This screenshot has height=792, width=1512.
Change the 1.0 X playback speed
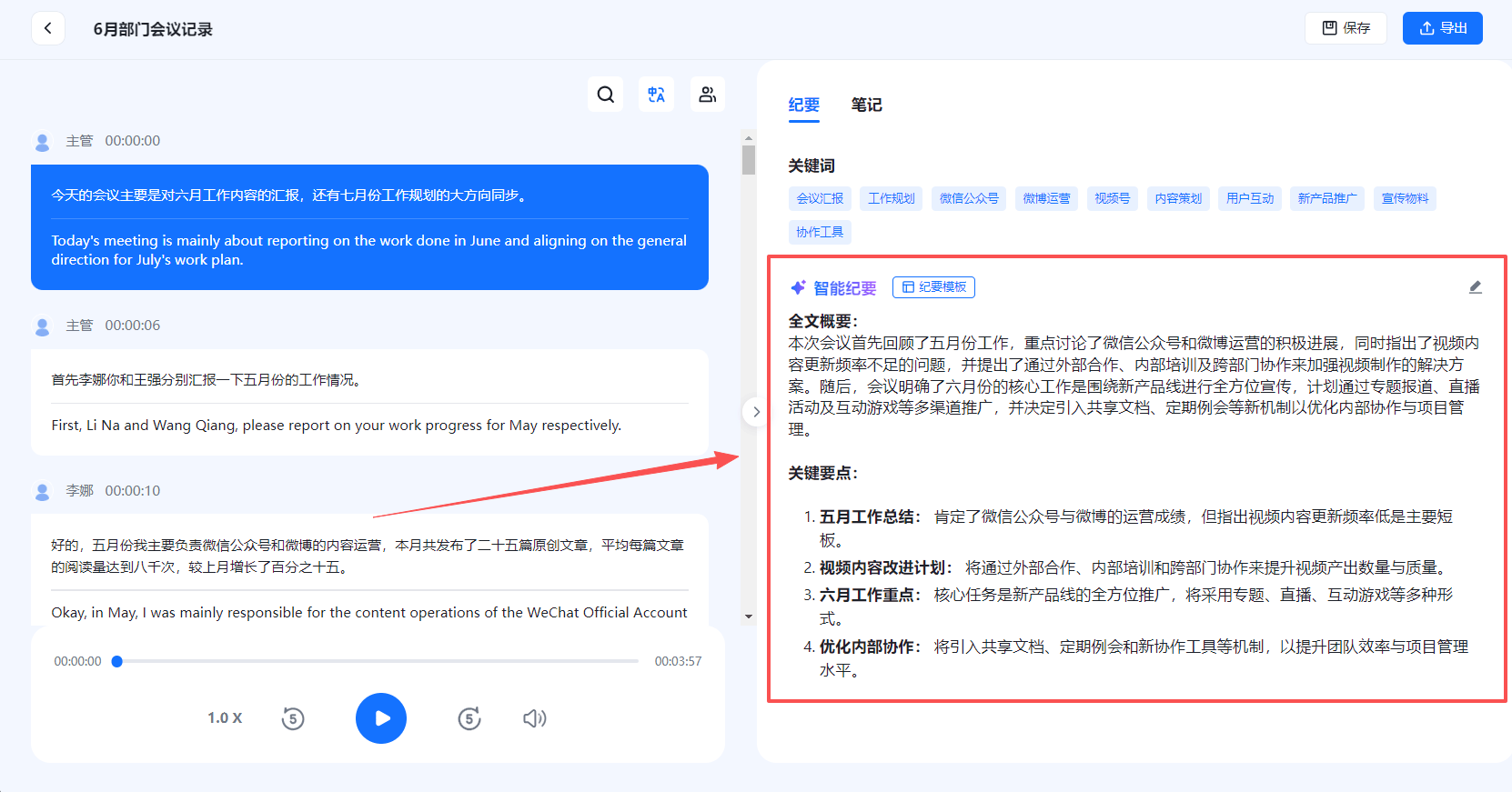click(225, 718)
